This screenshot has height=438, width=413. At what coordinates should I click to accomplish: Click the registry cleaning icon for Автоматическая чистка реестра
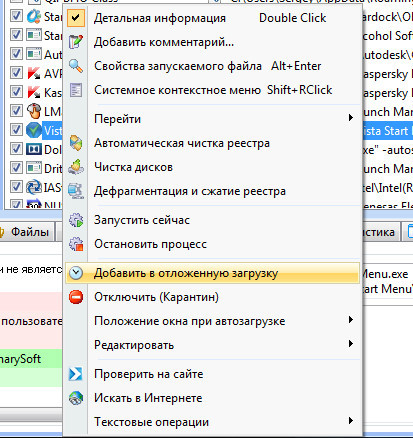76,143
